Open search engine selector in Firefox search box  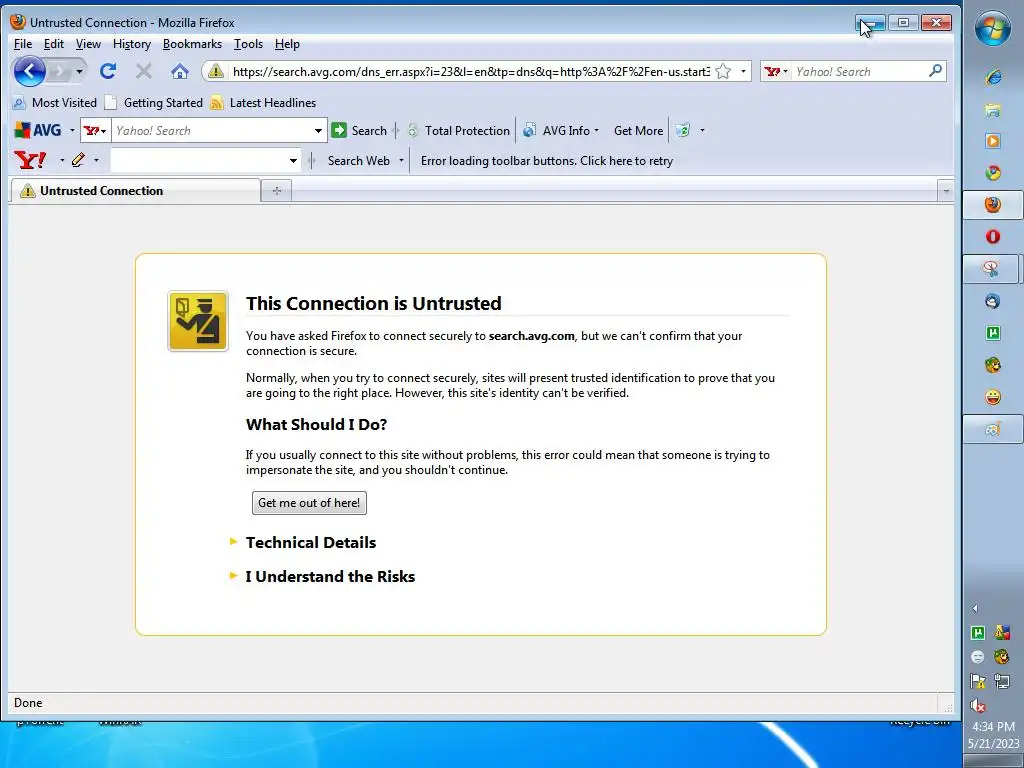(x=776, y=71)
